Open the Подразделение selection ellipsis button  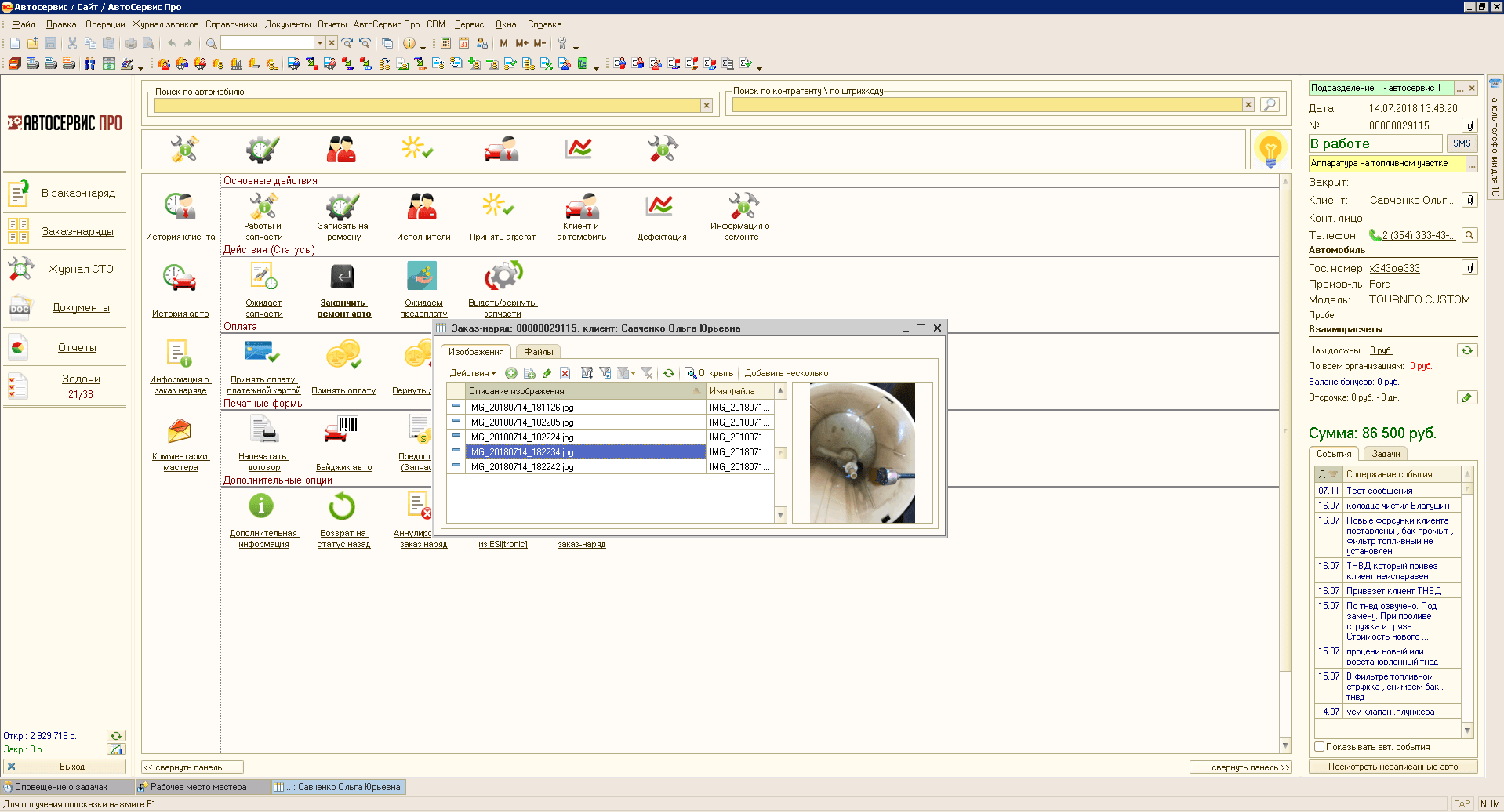point(1460,89)
